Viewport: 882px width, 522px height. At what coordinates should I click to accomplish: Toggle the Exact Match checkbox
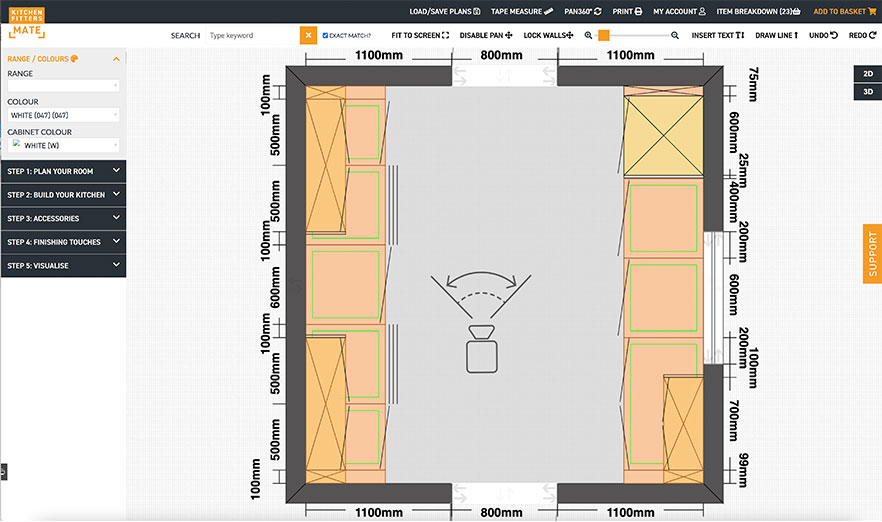[326, 35]
